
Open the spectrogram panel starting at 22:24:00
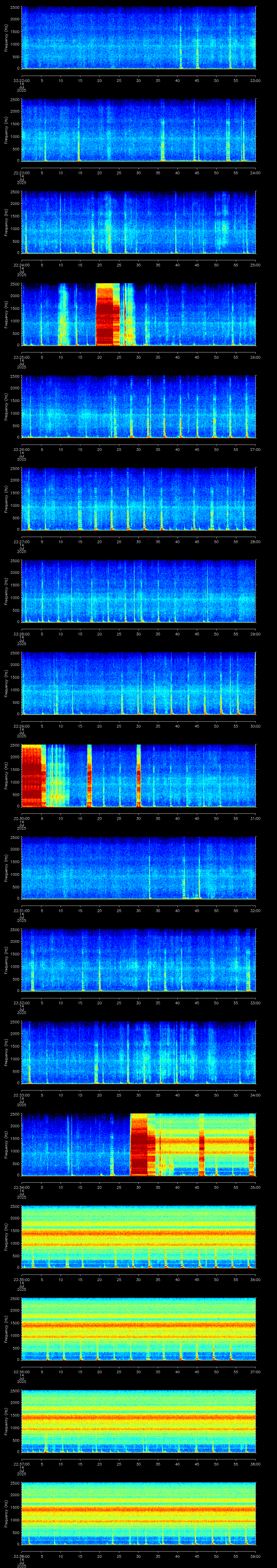click(138, 222)
